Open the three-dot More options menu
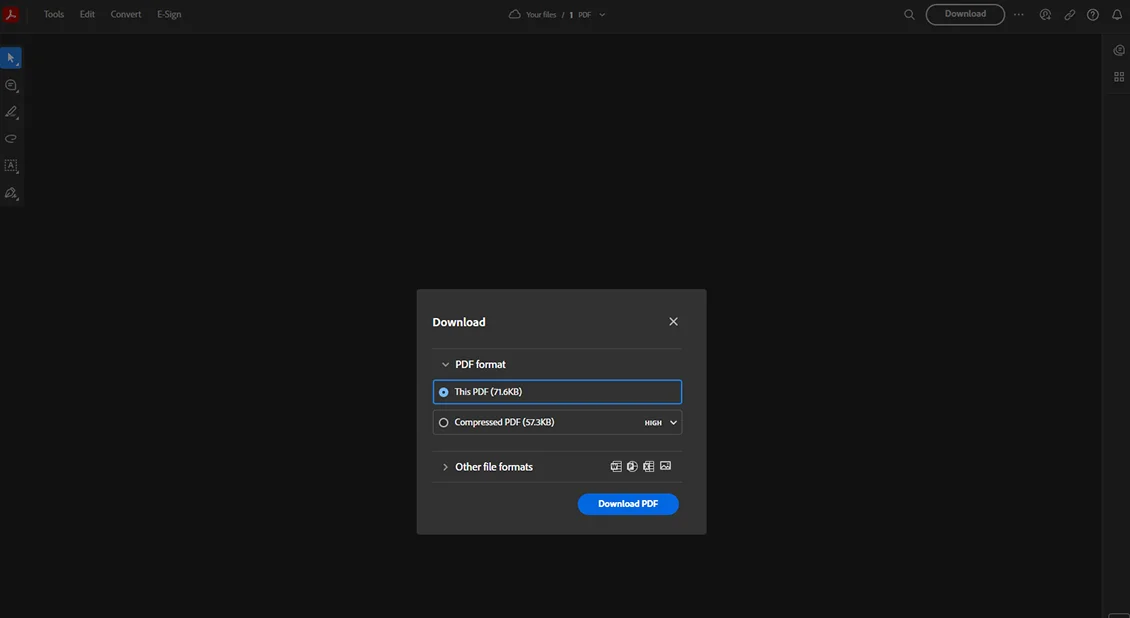1130x618 pixels. 1018,14
